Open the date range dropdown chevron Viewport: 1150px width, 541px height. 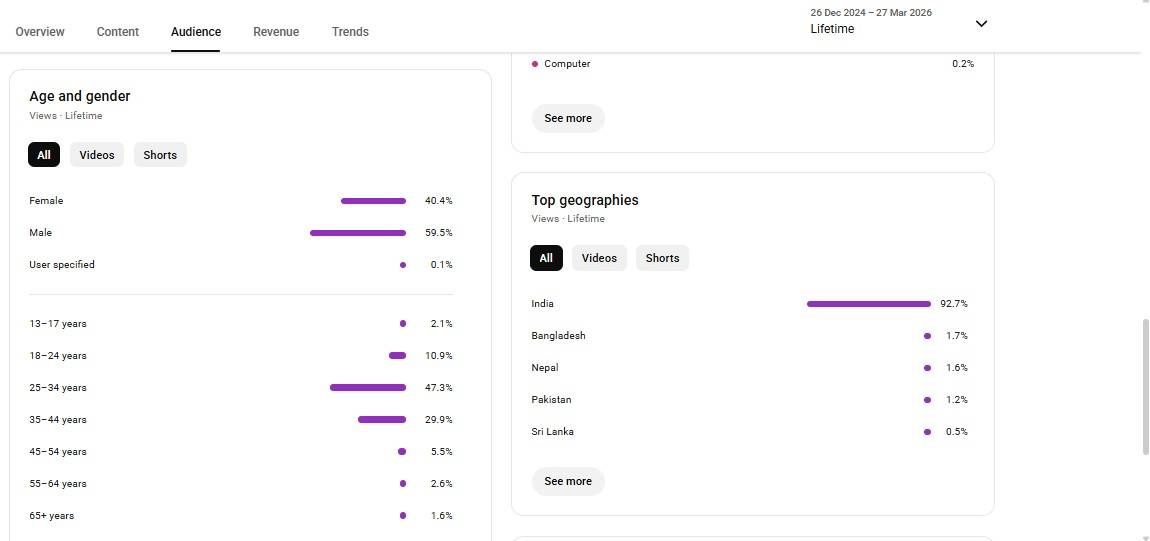(981, 24)
